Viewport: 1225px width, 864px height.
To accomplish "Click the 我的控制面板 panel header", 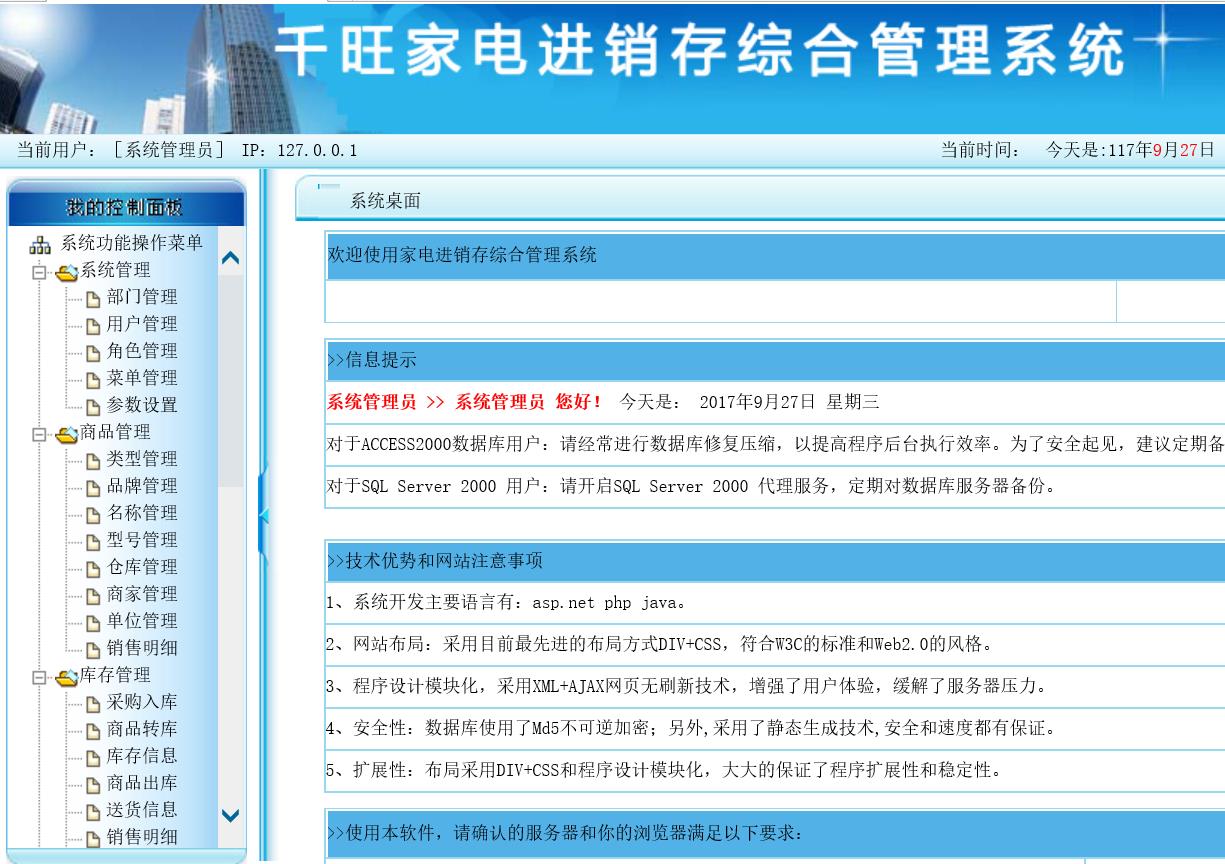I will click(126, 208).
